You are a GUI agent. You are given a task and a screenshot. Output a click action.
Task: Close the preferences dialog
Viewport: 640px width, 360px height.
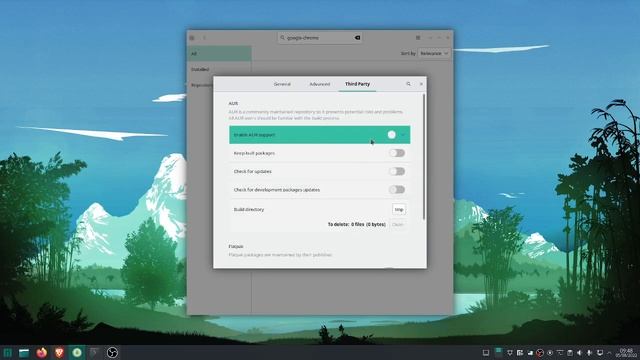coord(421,84)
